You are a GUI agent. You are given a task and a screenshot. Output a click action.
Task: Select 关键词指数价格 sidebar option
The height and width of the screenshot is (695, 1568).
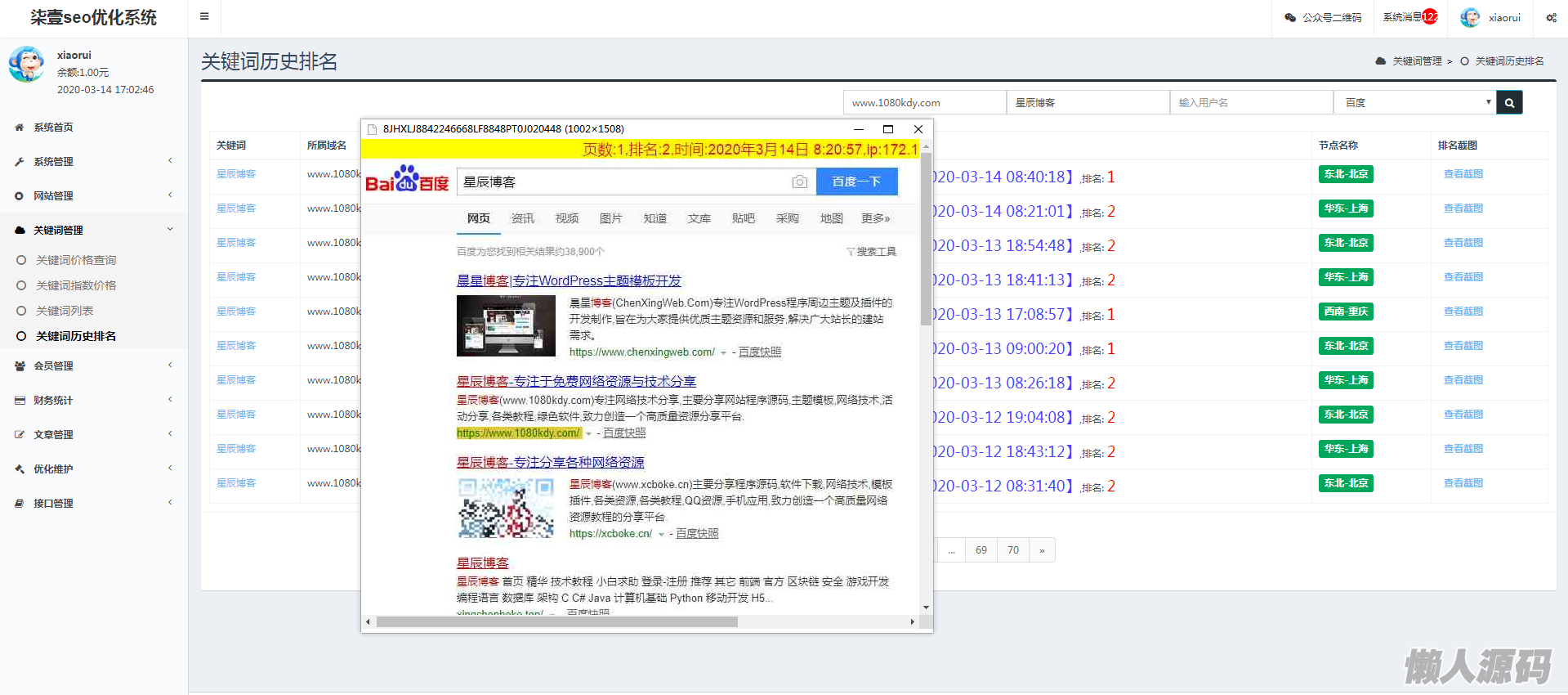[x=76, y=285]
